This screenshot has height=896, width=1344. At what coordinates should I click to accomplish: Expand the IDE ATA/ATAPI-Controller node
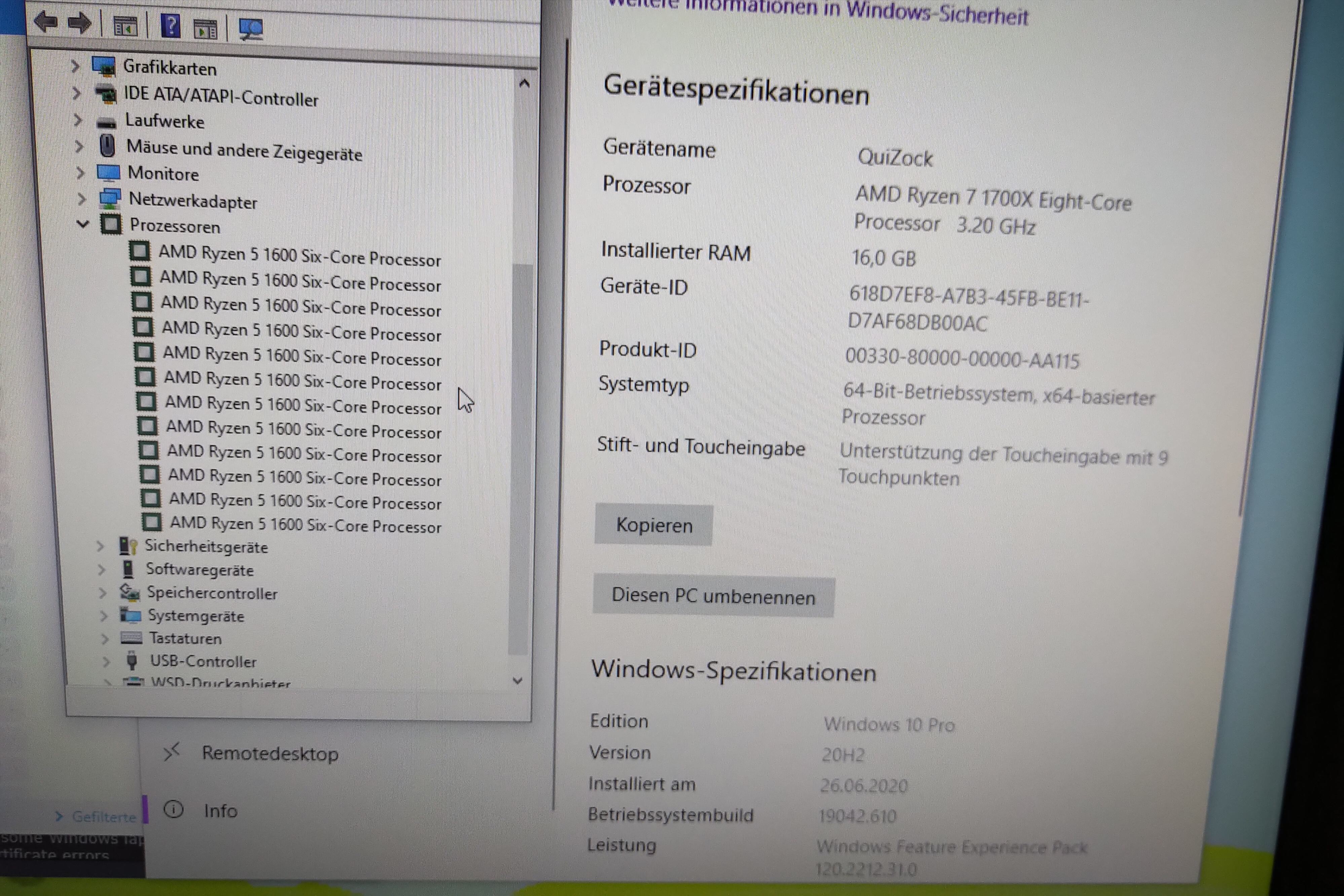(76, 92)
